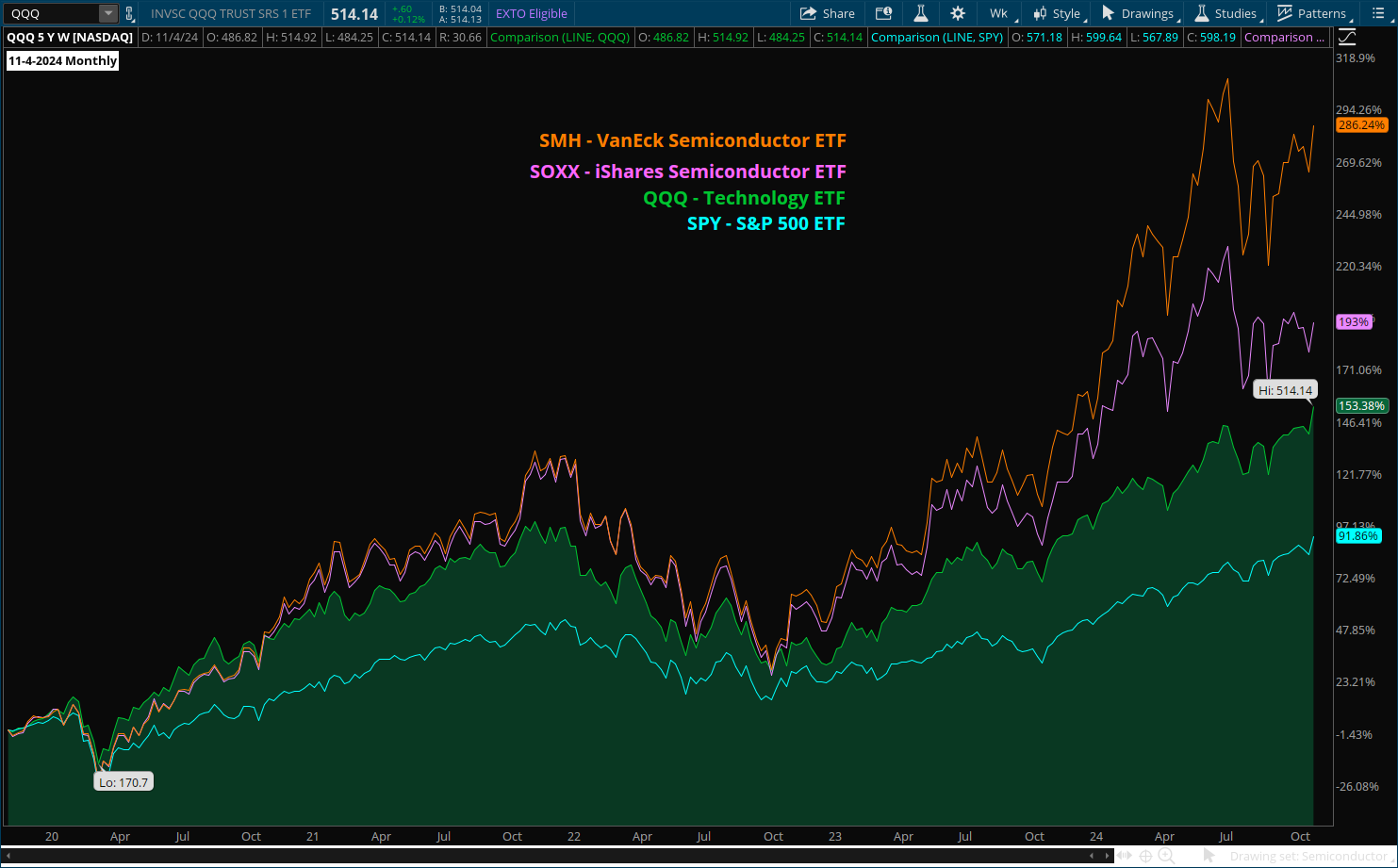Click the cyan 91.86% price axis tag
The width and height of the screenshot is (1398, 868).
coord(1358,535)
